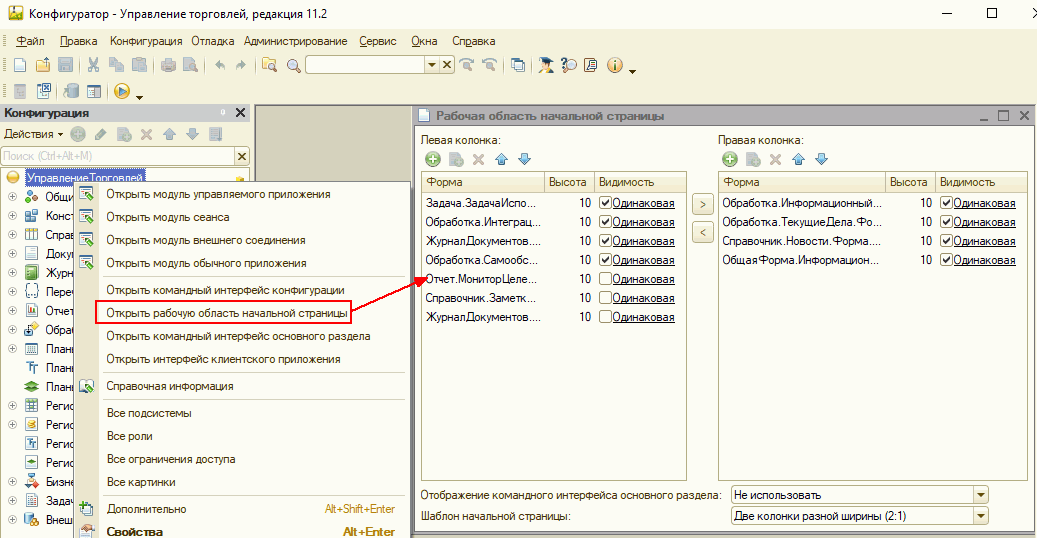Uncheck visibility for Обработка.ТекущиеДела.Фо... row
Screen dimensions: 1037x538
tap(946, 222)
